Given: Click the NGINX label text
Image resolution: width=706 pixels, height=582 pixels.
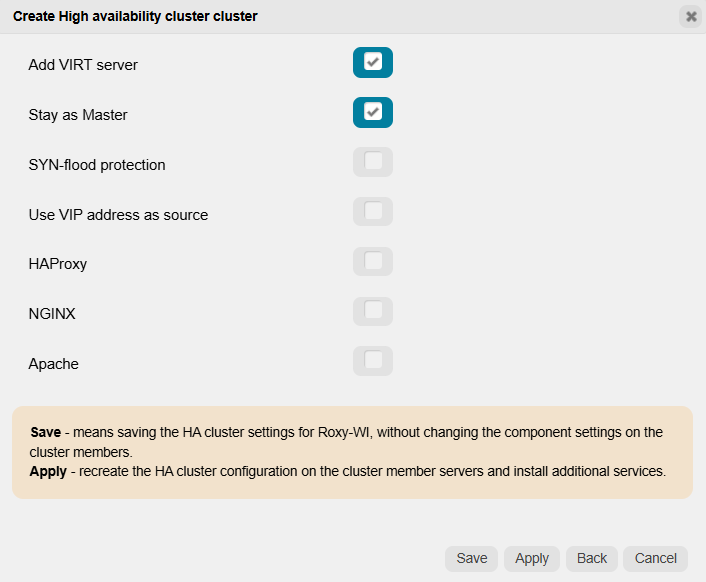Looking at the screenshot, I should click(52, 314).
